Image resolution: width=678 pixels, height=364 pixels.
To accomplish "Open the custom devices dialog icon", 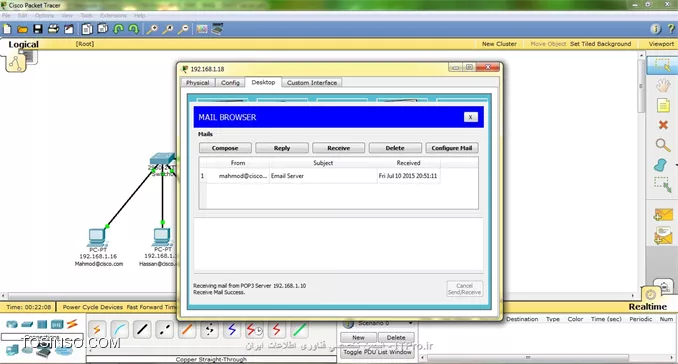I will pyautogui.click(x=217, y=29).
